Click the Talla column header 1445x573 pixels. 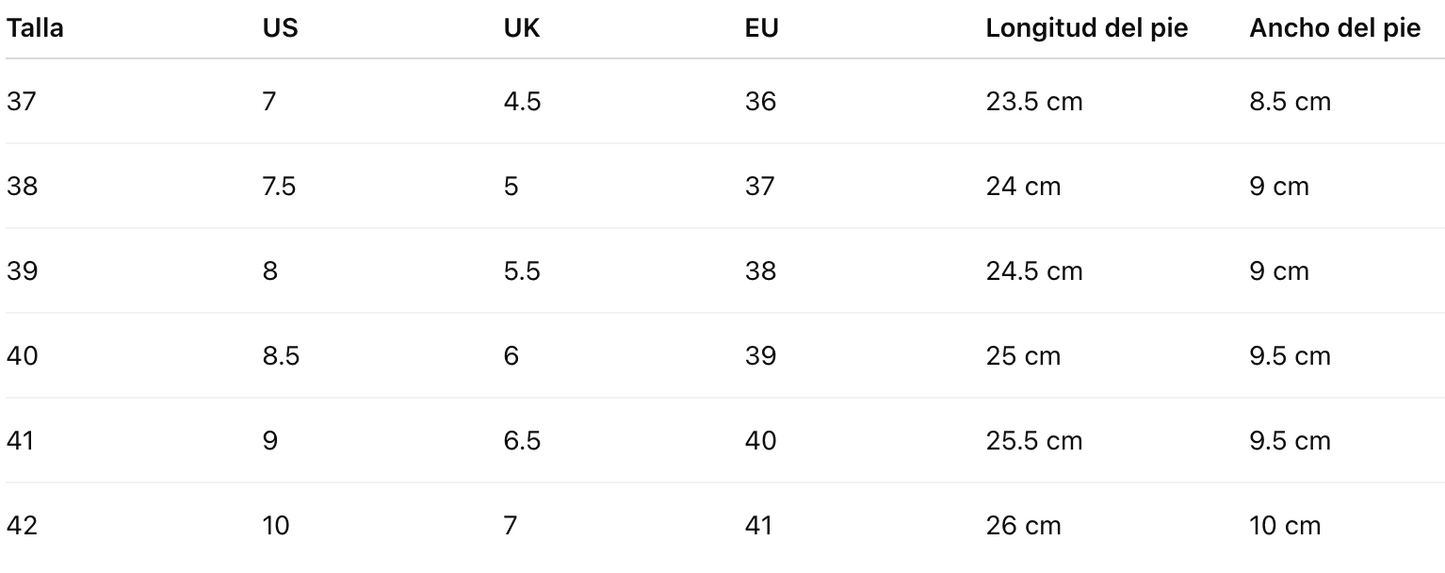point(35,28)
